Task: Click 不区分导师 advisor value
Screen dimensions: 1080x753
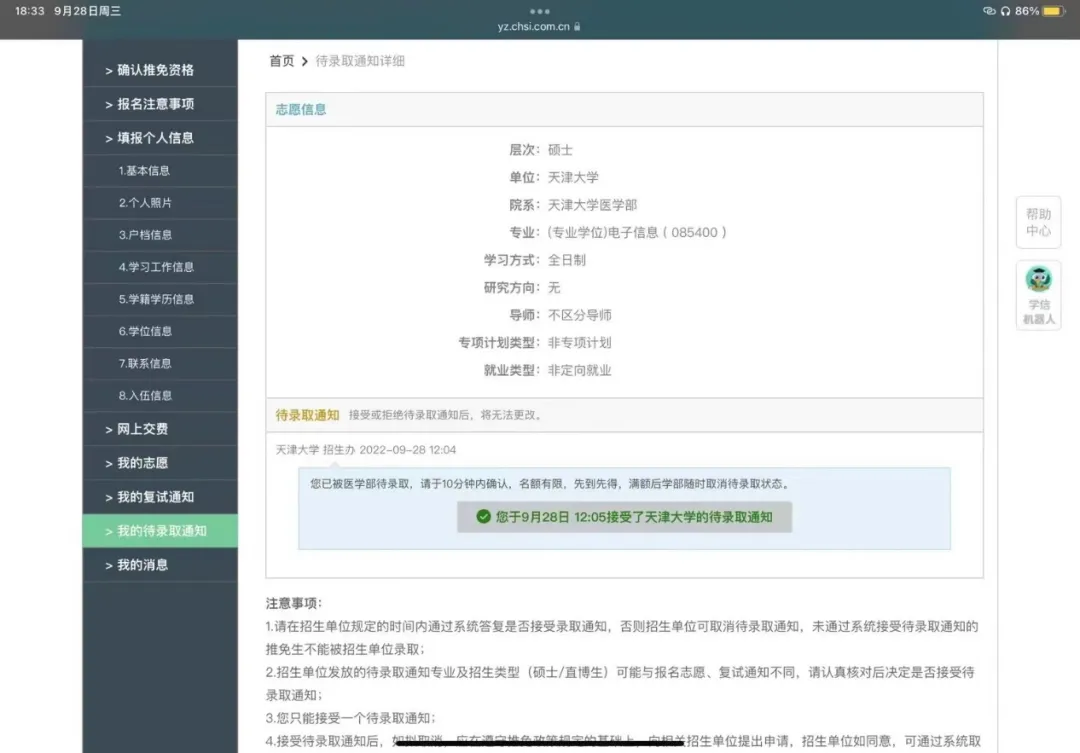Action: click(x=579, y=316)
